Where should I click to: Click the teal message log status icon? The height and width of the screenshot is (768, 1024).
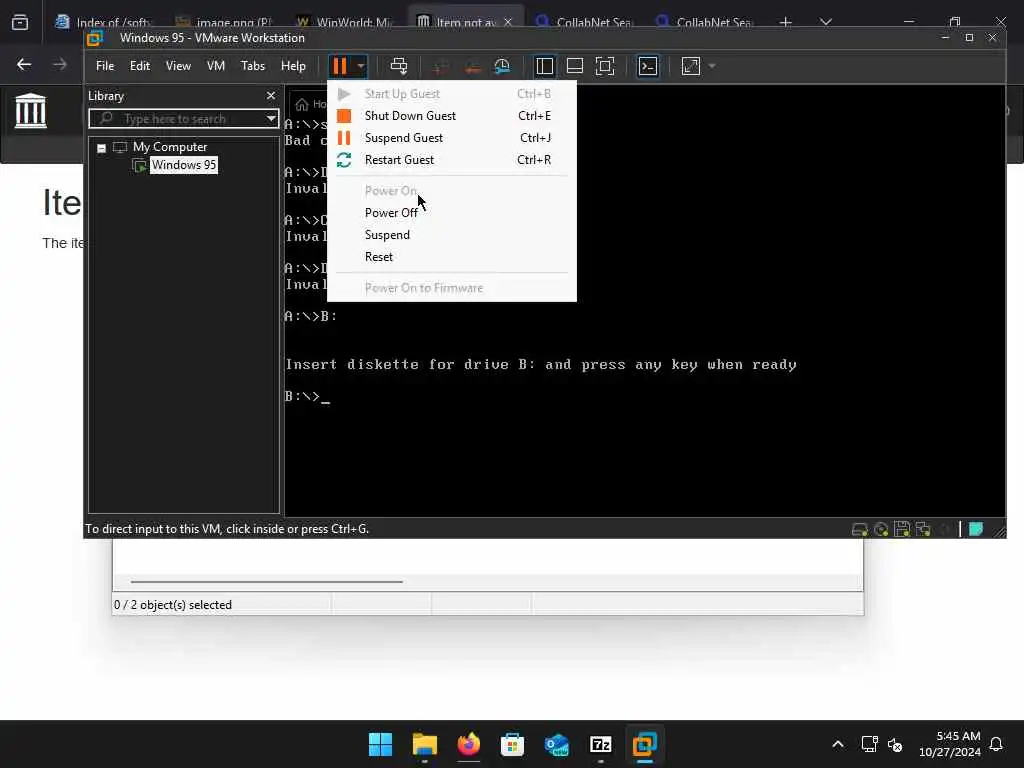tap(976, 530)
